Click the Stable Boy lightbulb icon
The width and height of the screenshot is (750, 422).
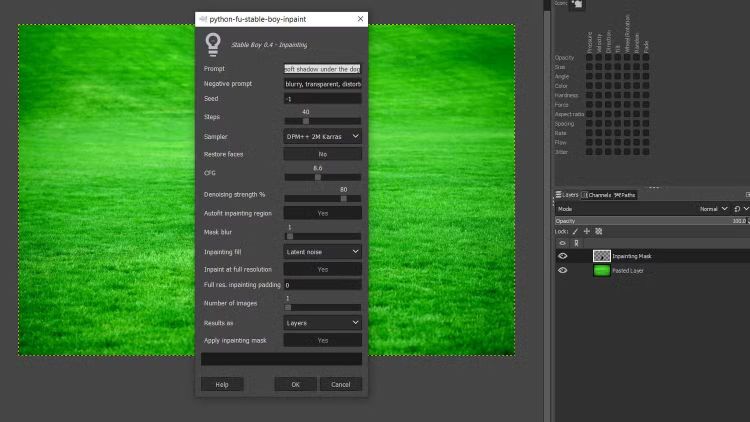[x=212, y=43]
